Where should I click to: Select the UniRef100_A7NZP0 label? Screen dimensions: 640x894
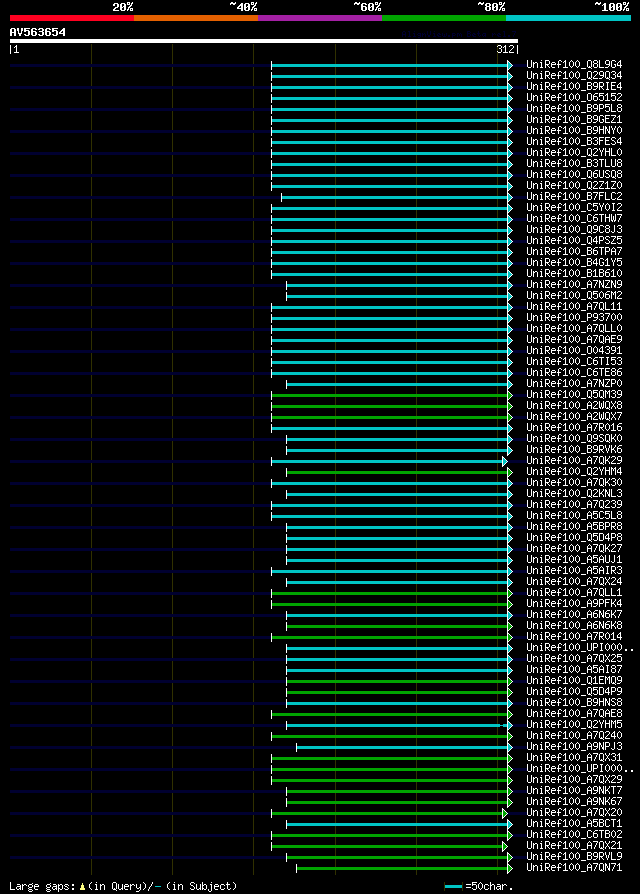click(574, 384)
